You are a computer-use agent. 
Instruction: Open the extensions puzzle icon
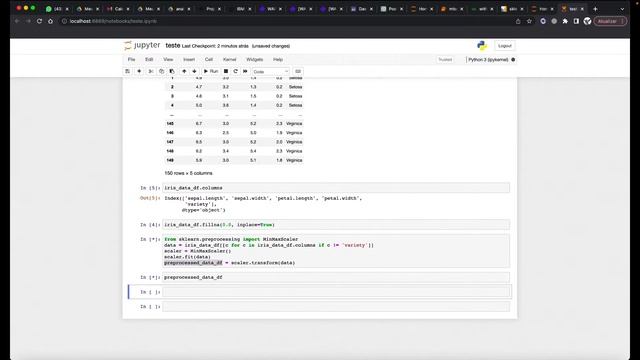point(565,21)
